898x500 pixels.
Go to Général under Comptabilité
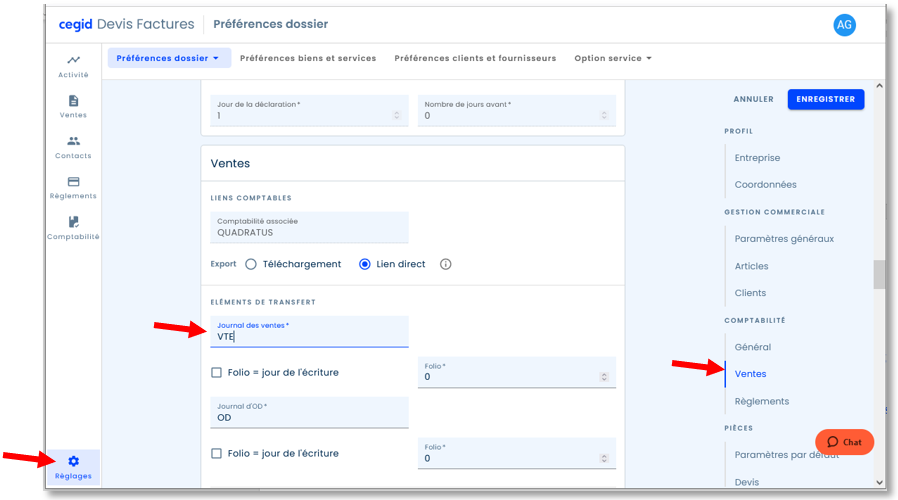pyautogui.click(x=753, y=347)
